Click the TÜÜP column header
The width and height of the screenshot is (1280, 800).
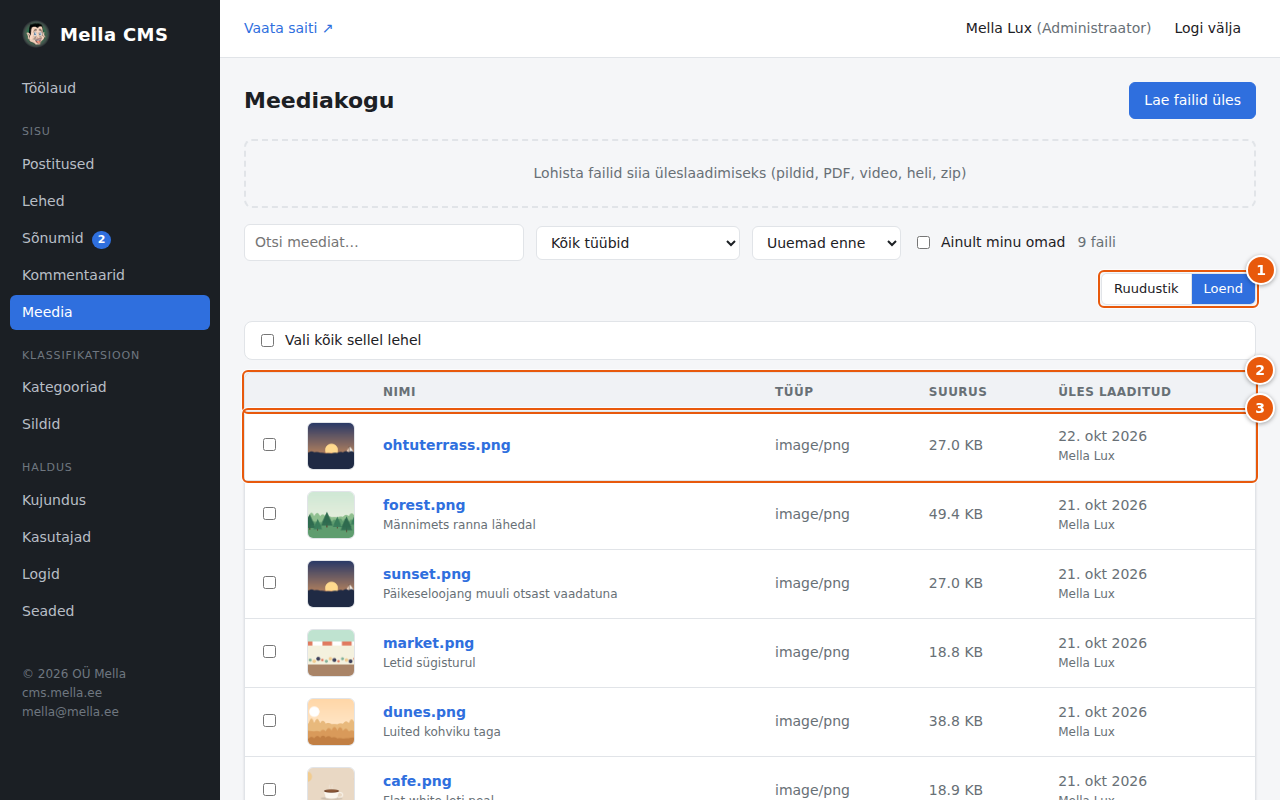pyautogui.click(x=794, y=392)
